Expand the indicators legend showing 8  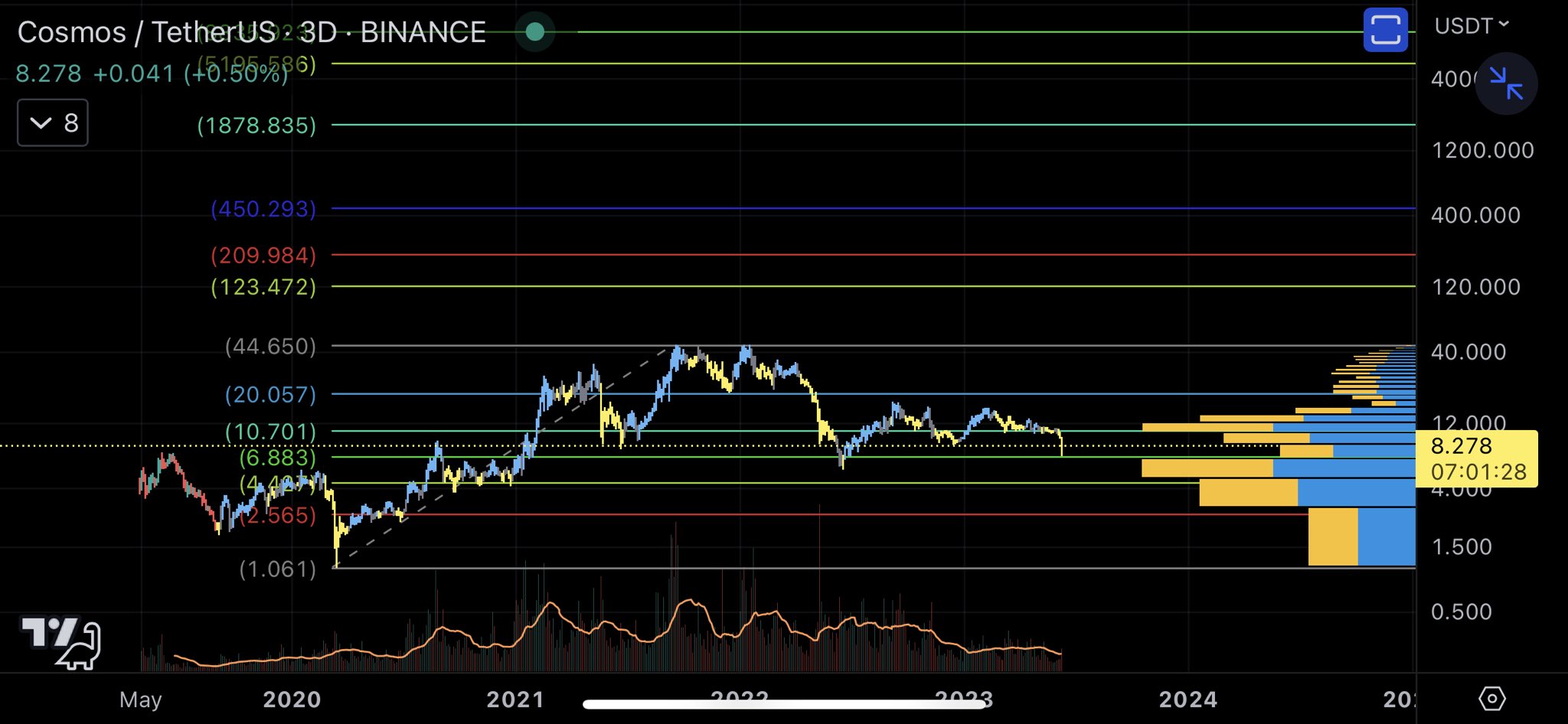(53, 122)
